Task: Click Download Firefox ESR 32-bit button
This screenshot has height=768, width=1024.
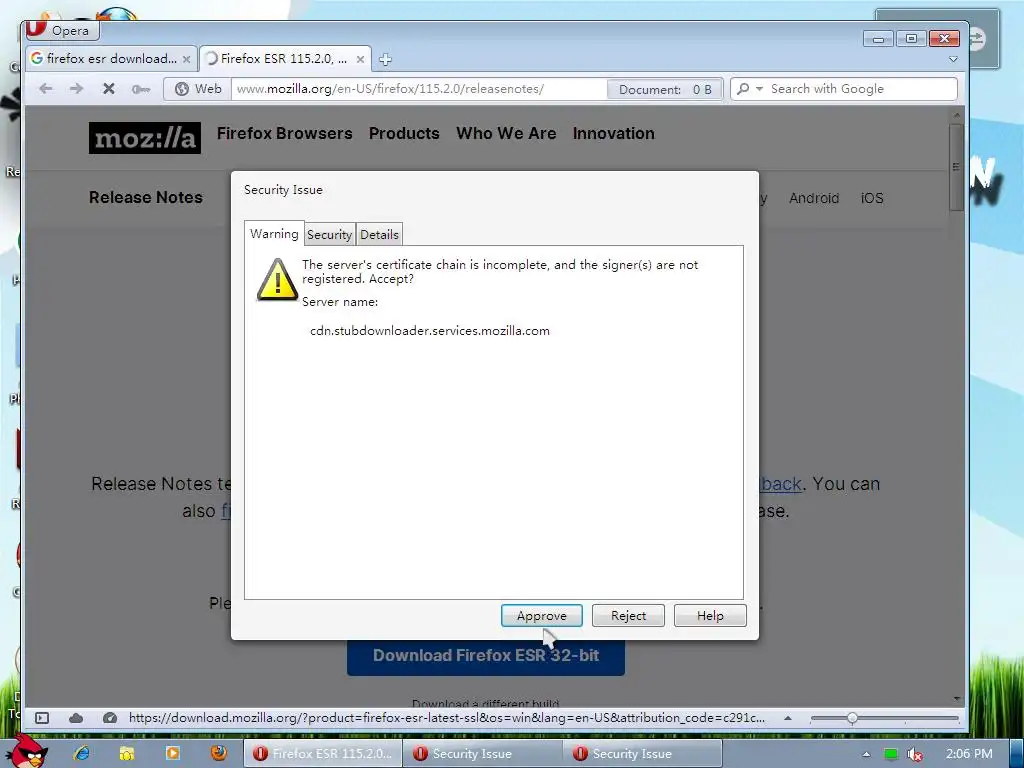Action: pyautogui.click(x=486, y=656)
